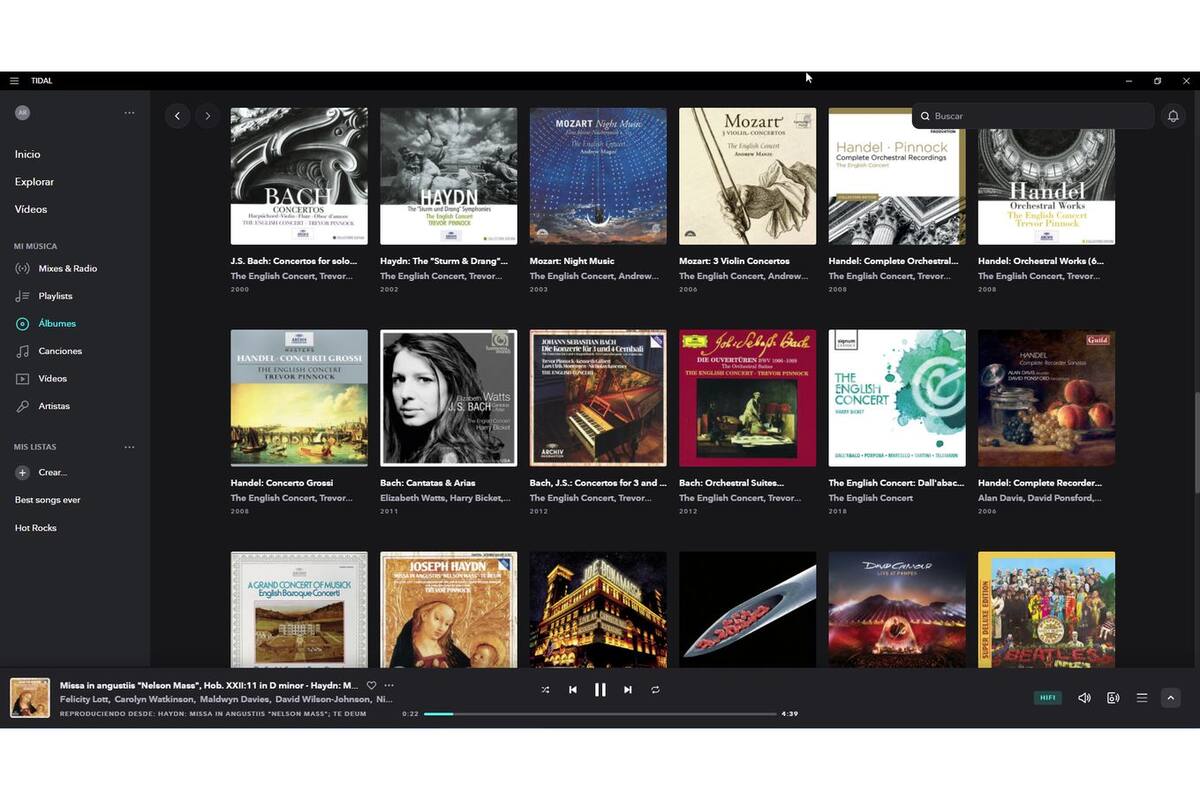The height and width of the screenshot is (800, 1200).
Task: Expand the now playing panel with the chevron
Action: click(x=1170, y=698)
